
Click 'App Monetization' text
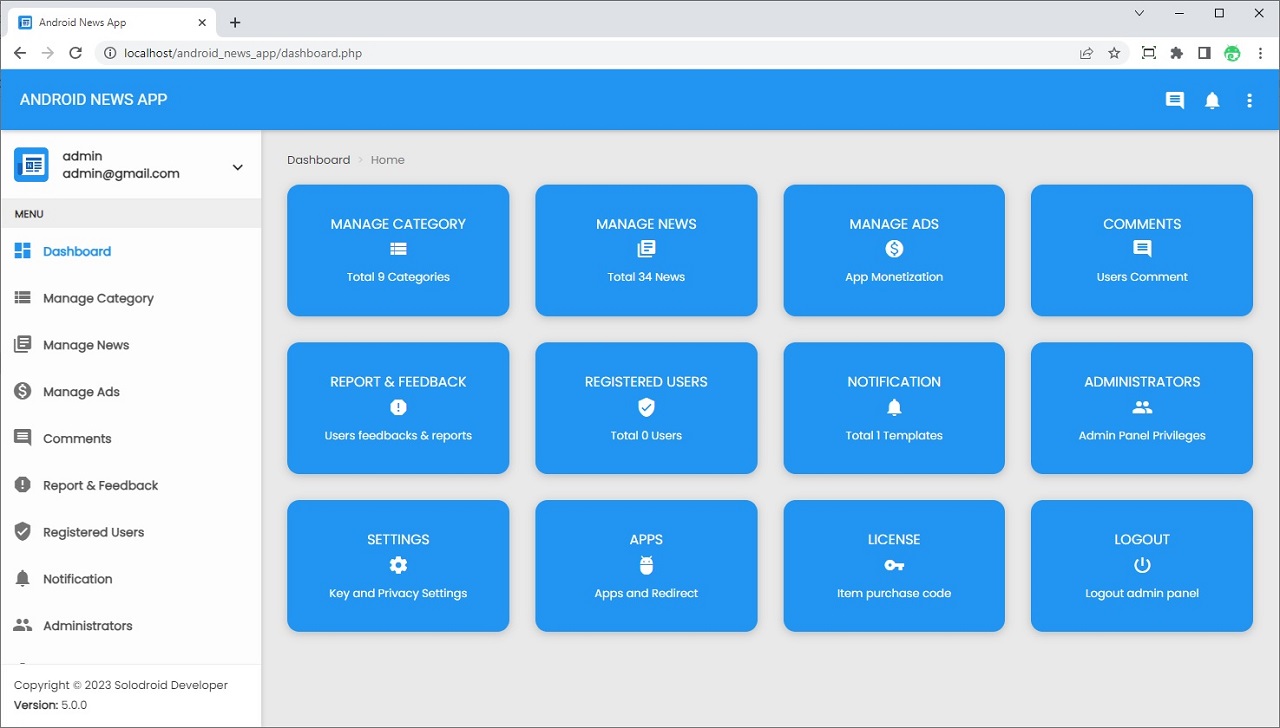coord(894,277)
